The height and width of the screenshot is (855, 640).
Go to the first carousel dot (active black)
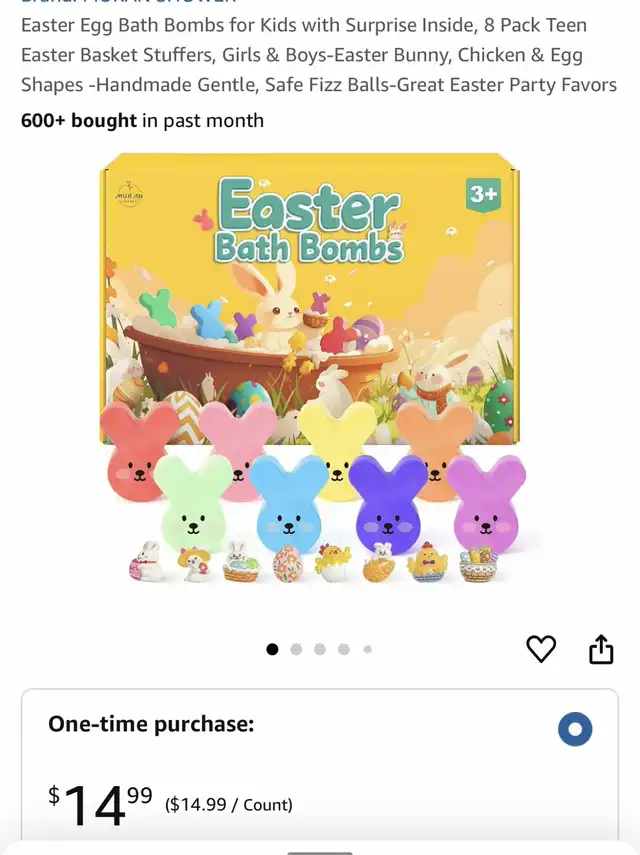point(272,649)
